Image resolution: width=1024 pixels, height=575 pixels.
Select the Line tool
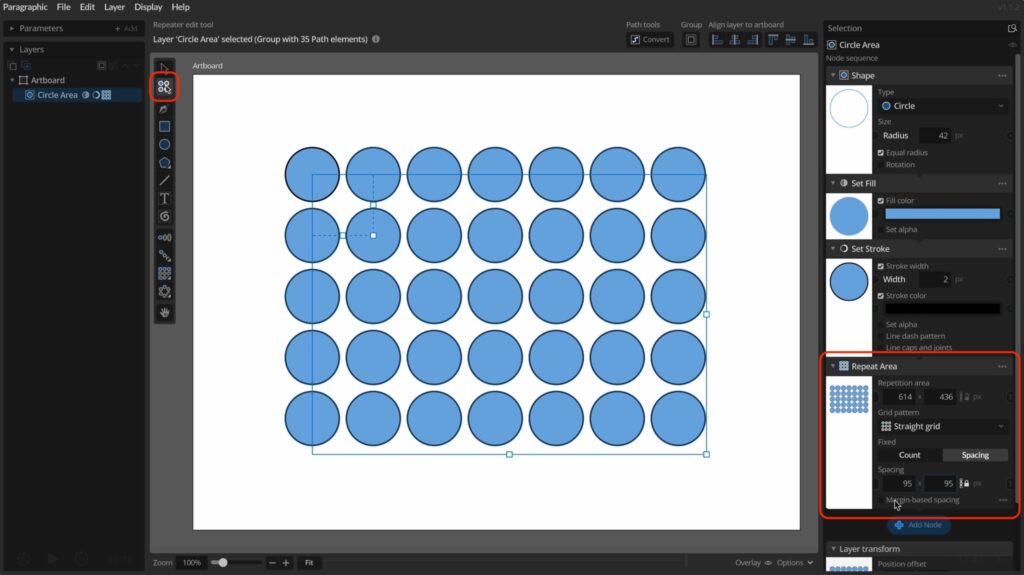tap(164, 180)
